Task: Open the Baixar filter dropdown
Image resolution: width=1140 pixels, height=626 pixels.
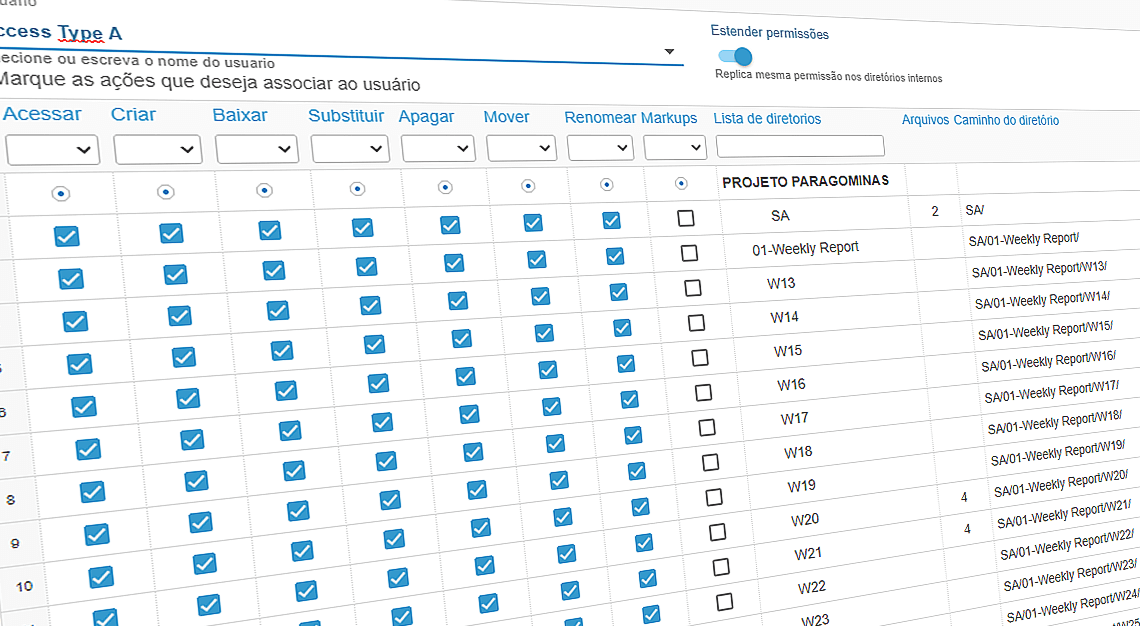Action: pyautogui.click(x=256, y=147)
